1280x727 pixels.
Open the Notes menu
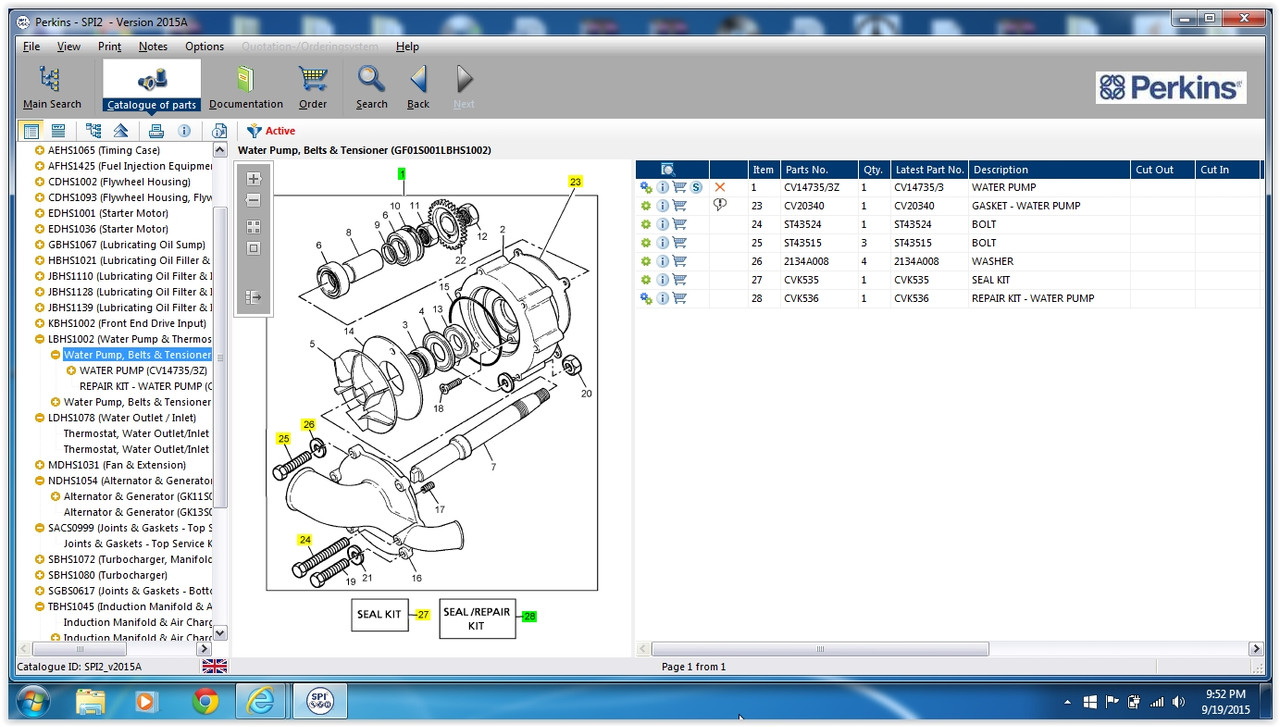pyautogui.click(x=153, y=46)
